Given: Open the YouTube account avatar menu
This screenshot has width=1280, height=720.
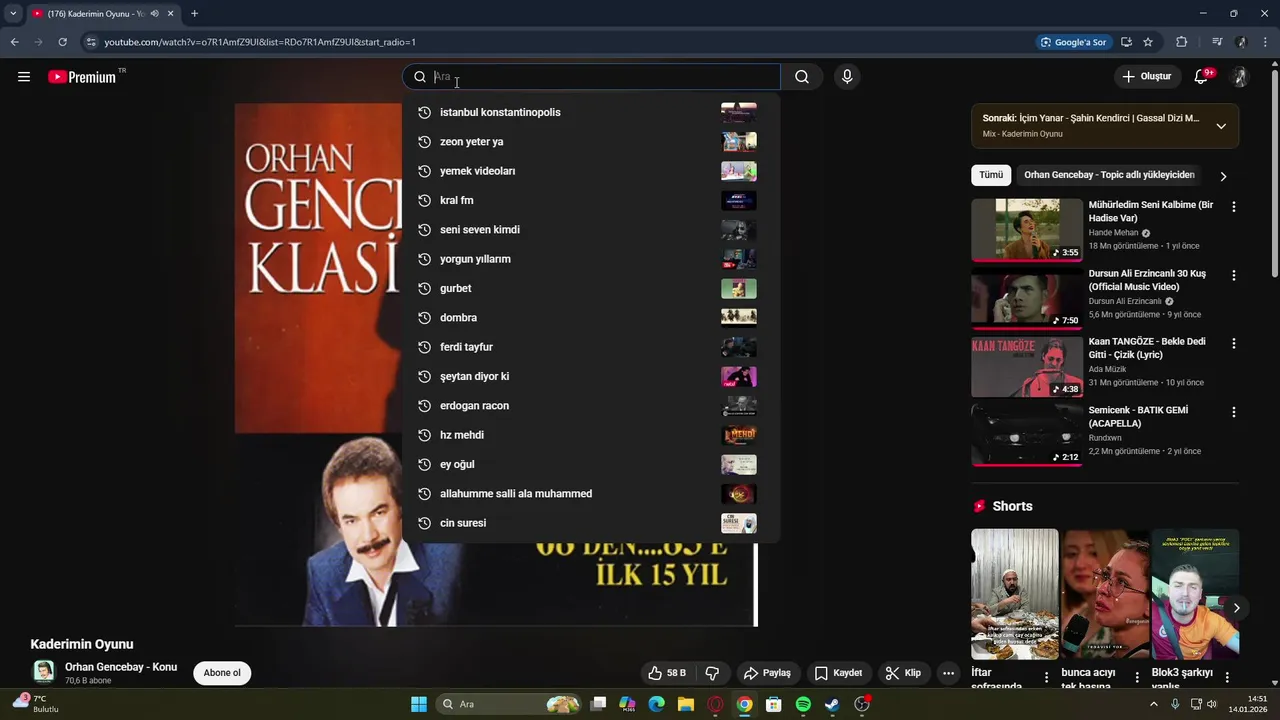Looking at the screenshot, I should (x=1240, y=77).
